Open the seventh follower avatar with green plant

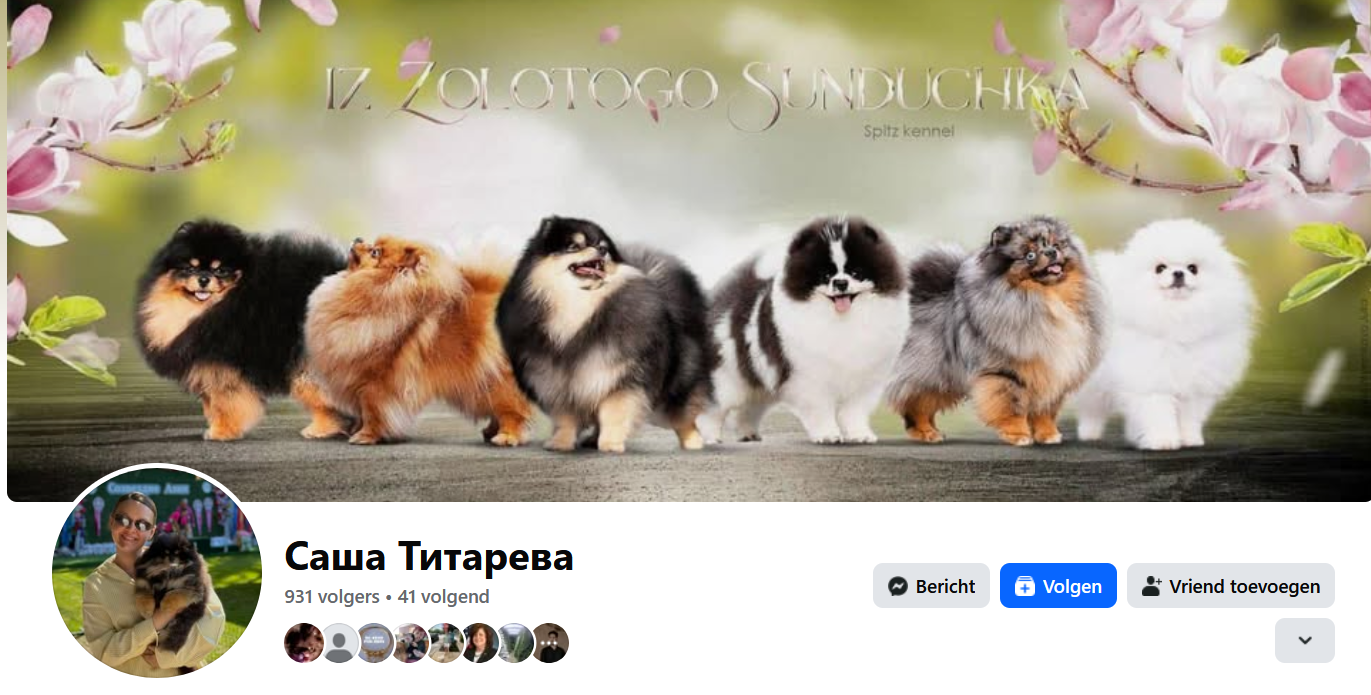coord(514,643)
